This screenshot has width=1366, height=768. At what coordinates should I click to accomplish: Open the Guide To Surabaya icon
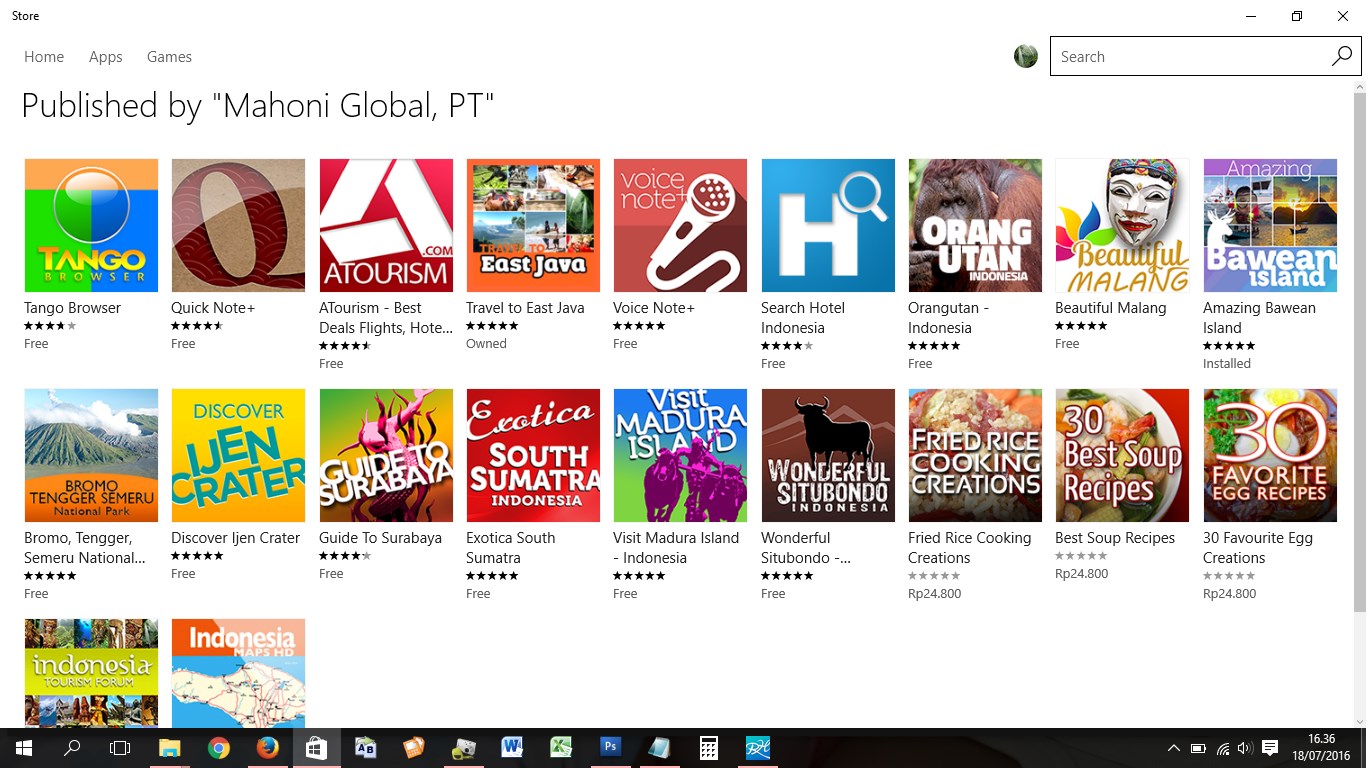tap(386, 455)
